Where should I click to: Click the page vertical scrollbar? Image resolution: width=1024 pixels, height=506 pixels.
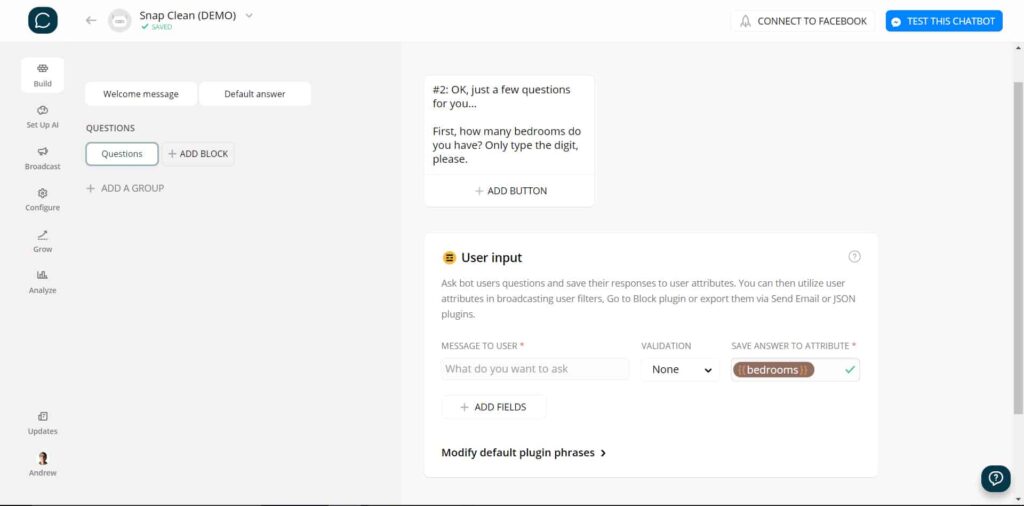1018,250
